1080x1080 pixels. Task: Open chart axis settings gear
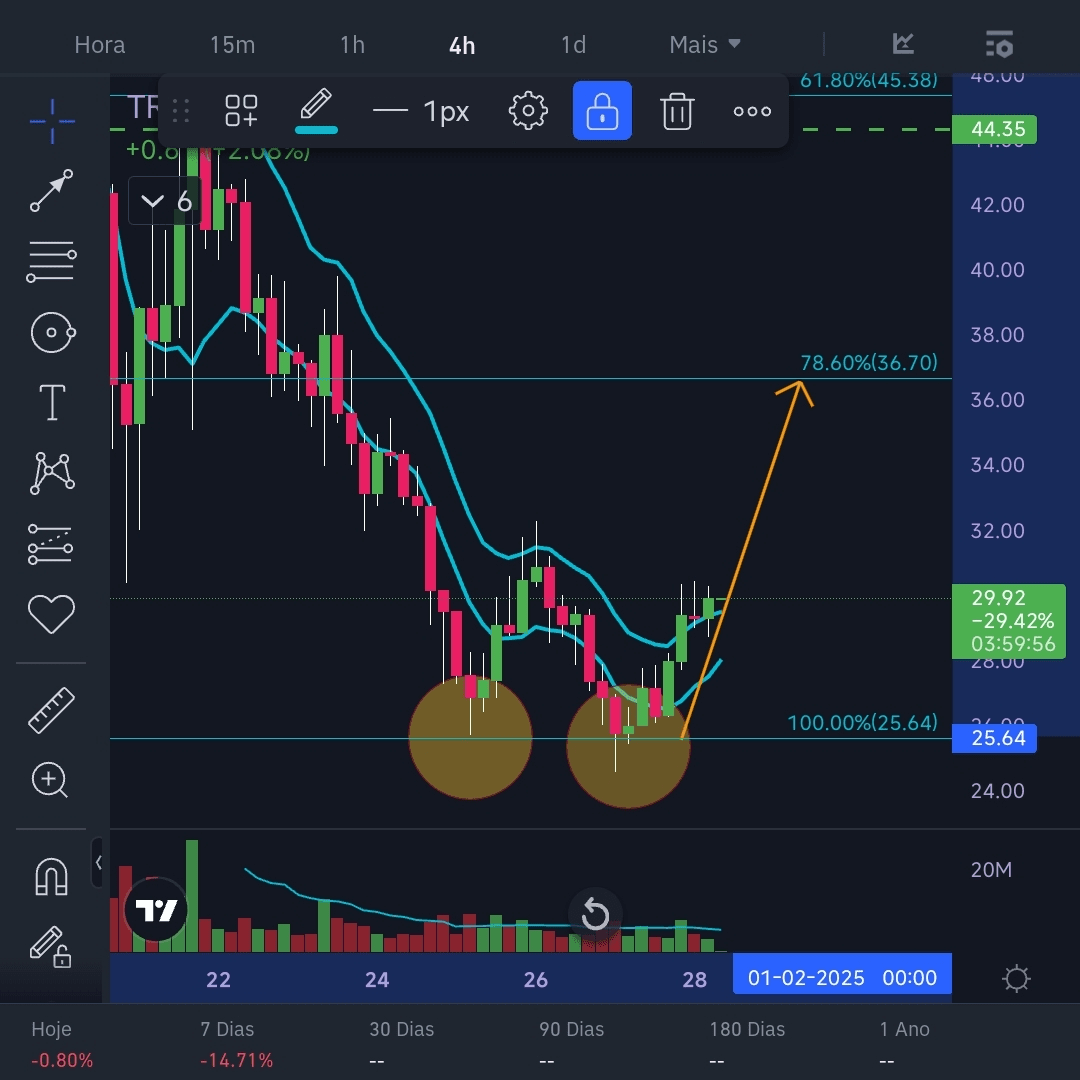click(1017, 978)
